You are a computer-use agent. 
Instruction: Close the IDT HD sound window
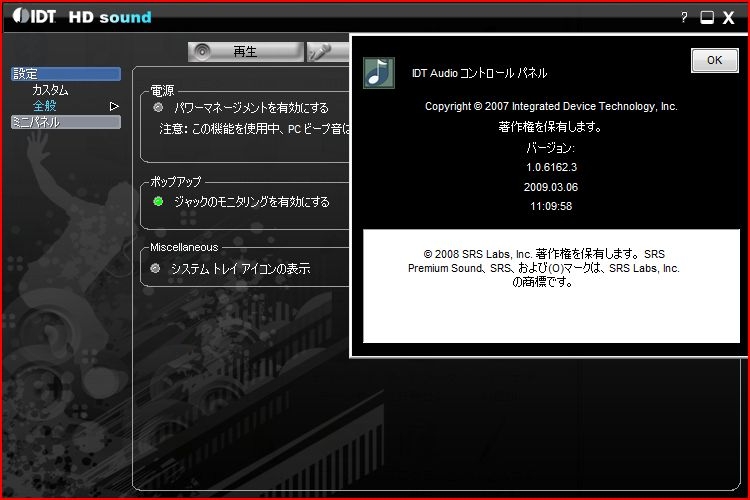pos(728,18)
